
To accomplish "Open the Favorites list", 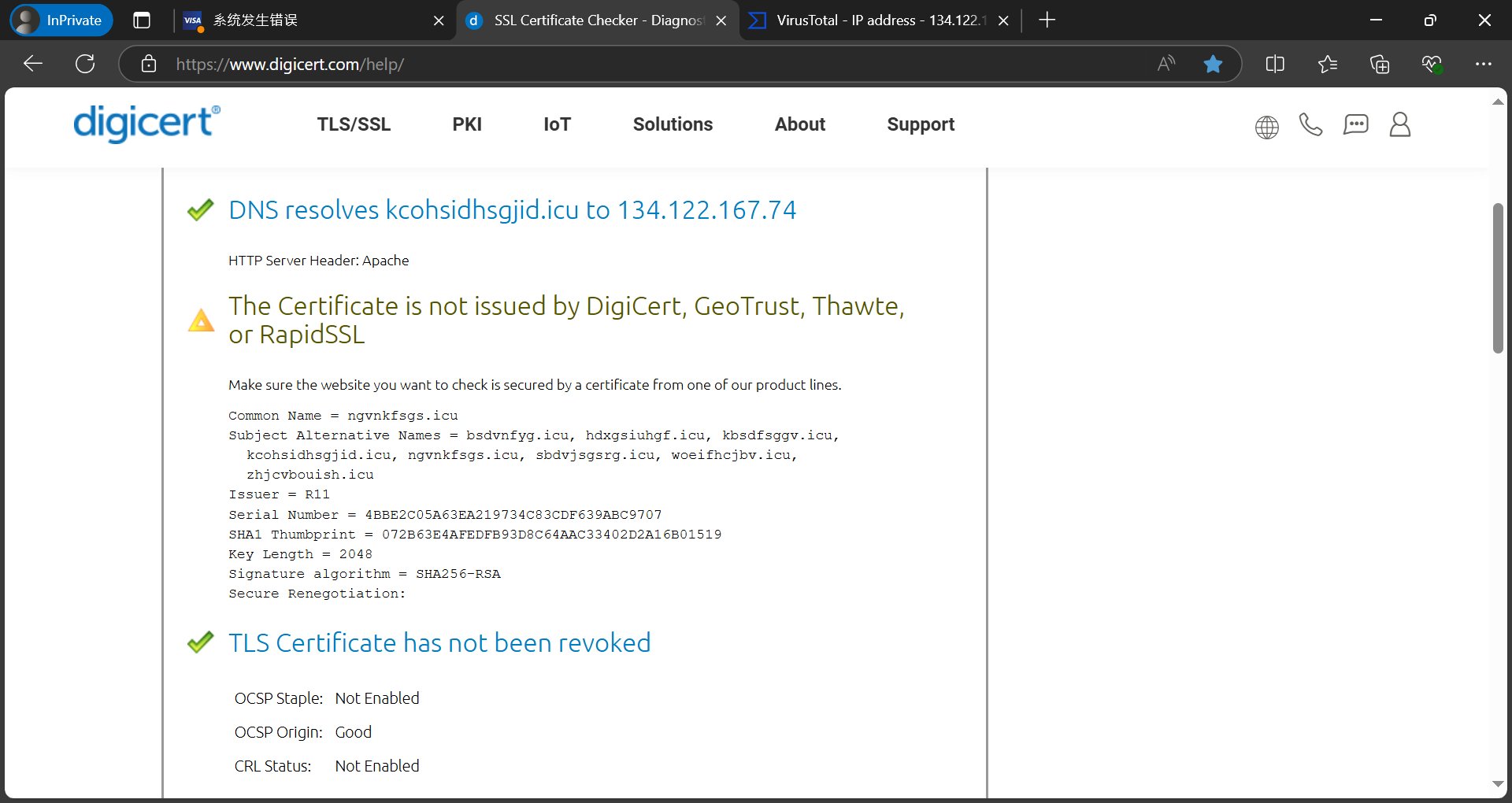I will pyautogui.click(x=1328, y=64).
